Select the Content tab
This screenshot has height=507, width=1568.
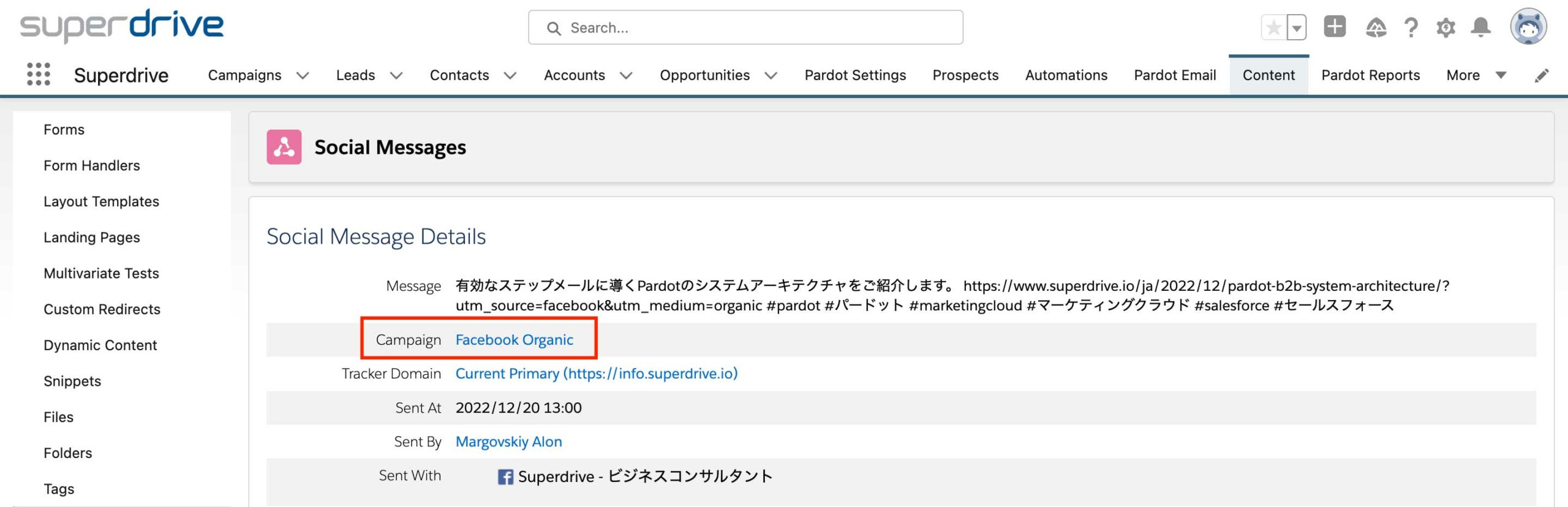coord(1268,75)
